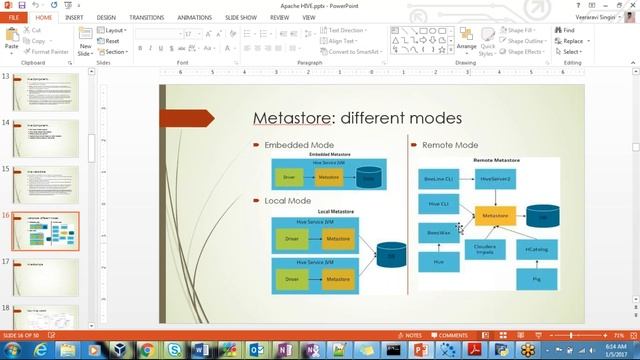
Task: Click the Cut scissors icon
Action: [27, 30]
